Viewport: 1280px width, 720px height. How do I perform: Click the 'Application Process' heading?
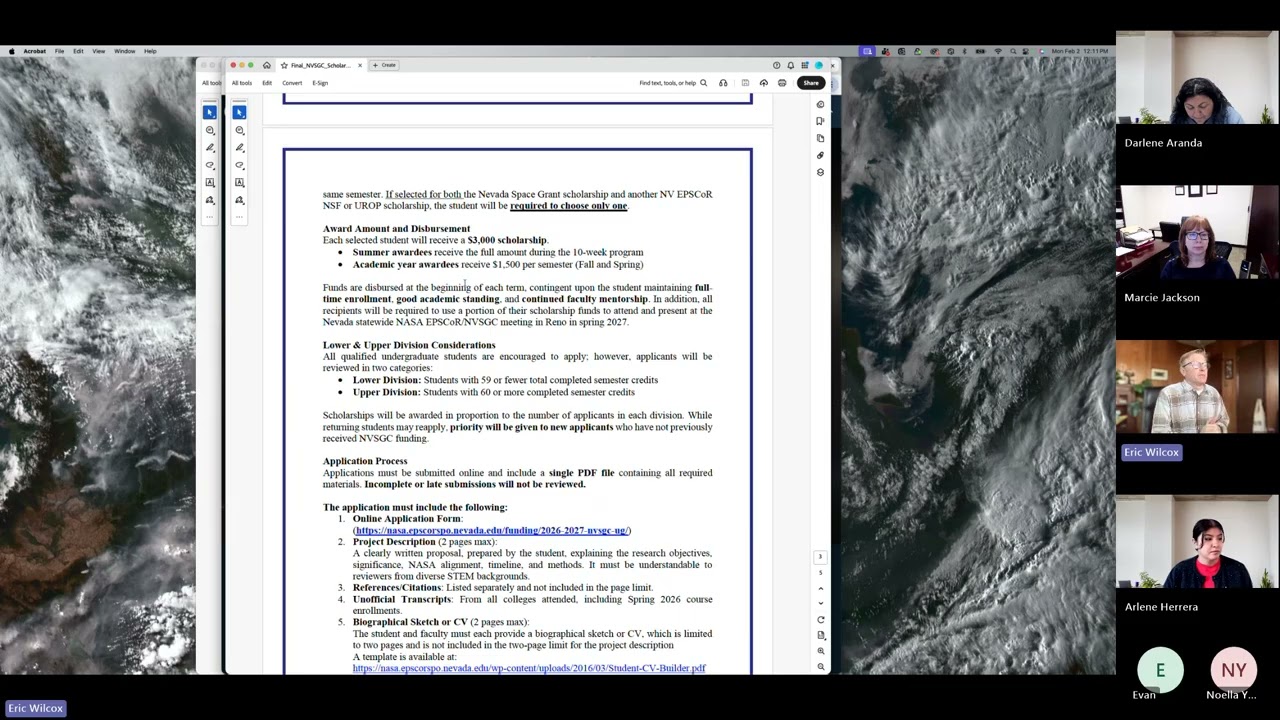tap(365, 461)
